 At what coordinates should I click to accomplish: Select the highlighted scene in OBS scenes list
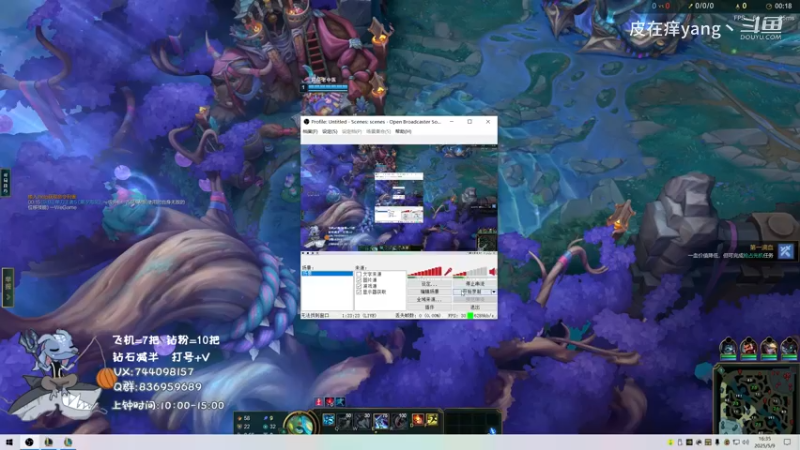(327, 274)
